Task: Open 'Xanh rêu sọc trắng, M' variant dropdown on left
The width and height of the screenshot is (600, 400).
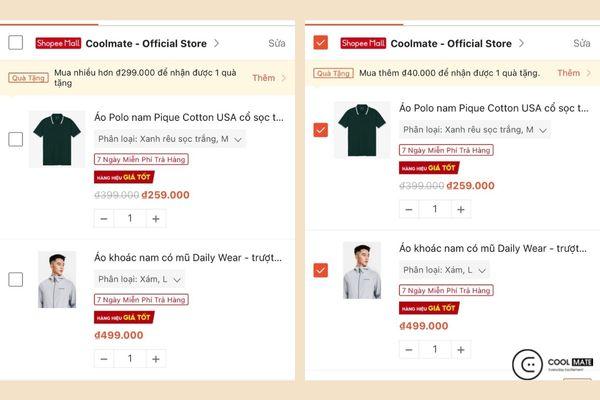Action: click(170, 139)
